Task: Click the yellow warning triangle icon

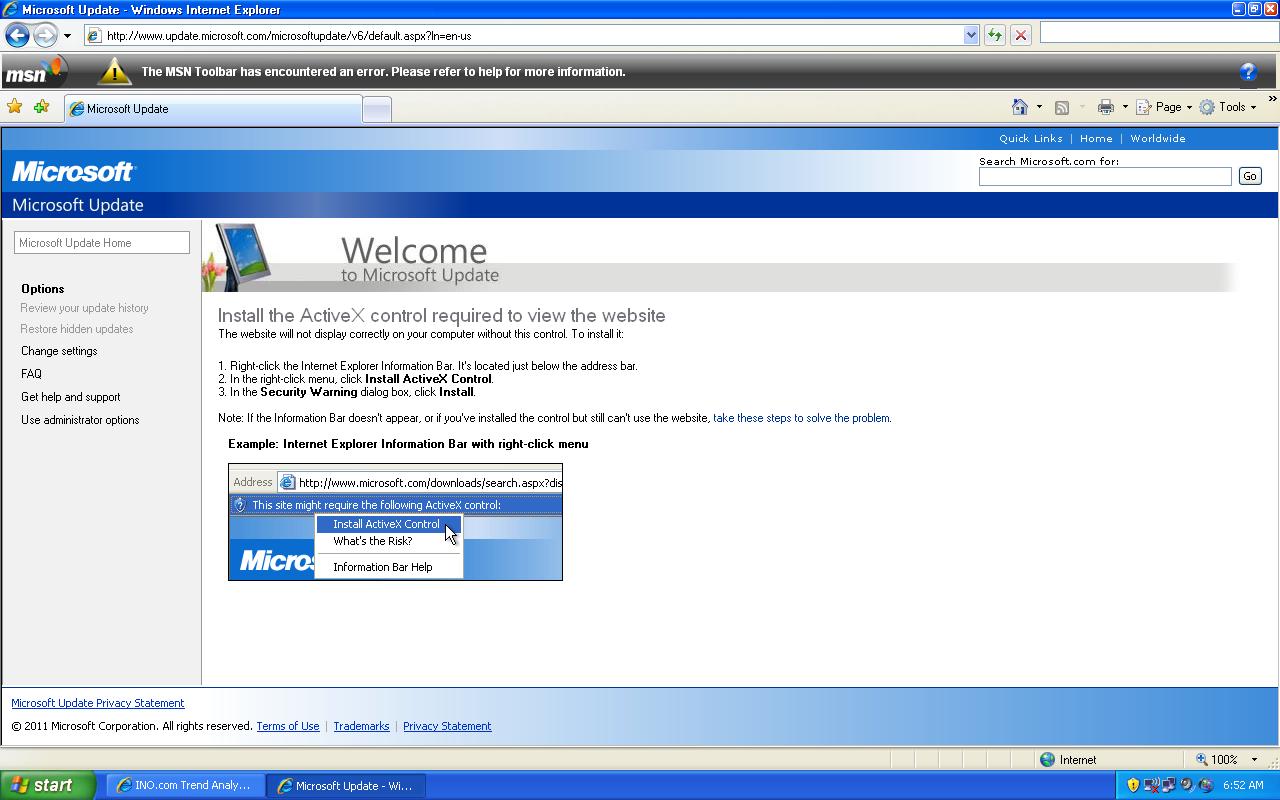Action: (114, 71)
